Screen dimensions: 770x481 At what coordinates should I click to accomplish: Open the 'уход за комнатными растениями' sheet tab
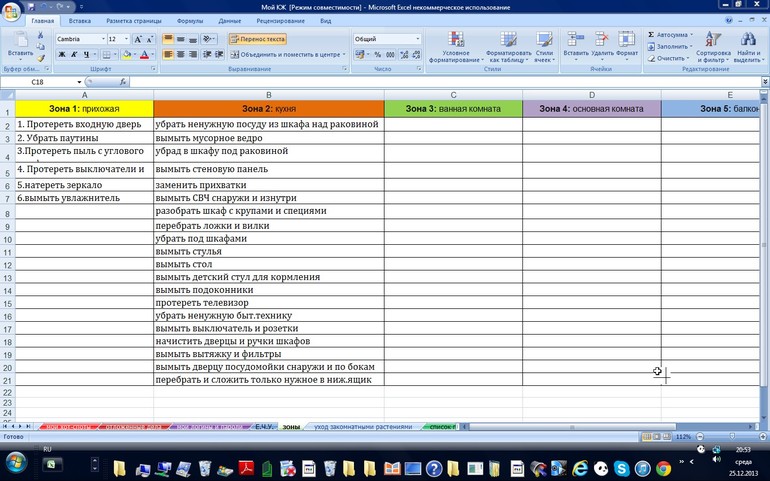click(x=362, y=427)
